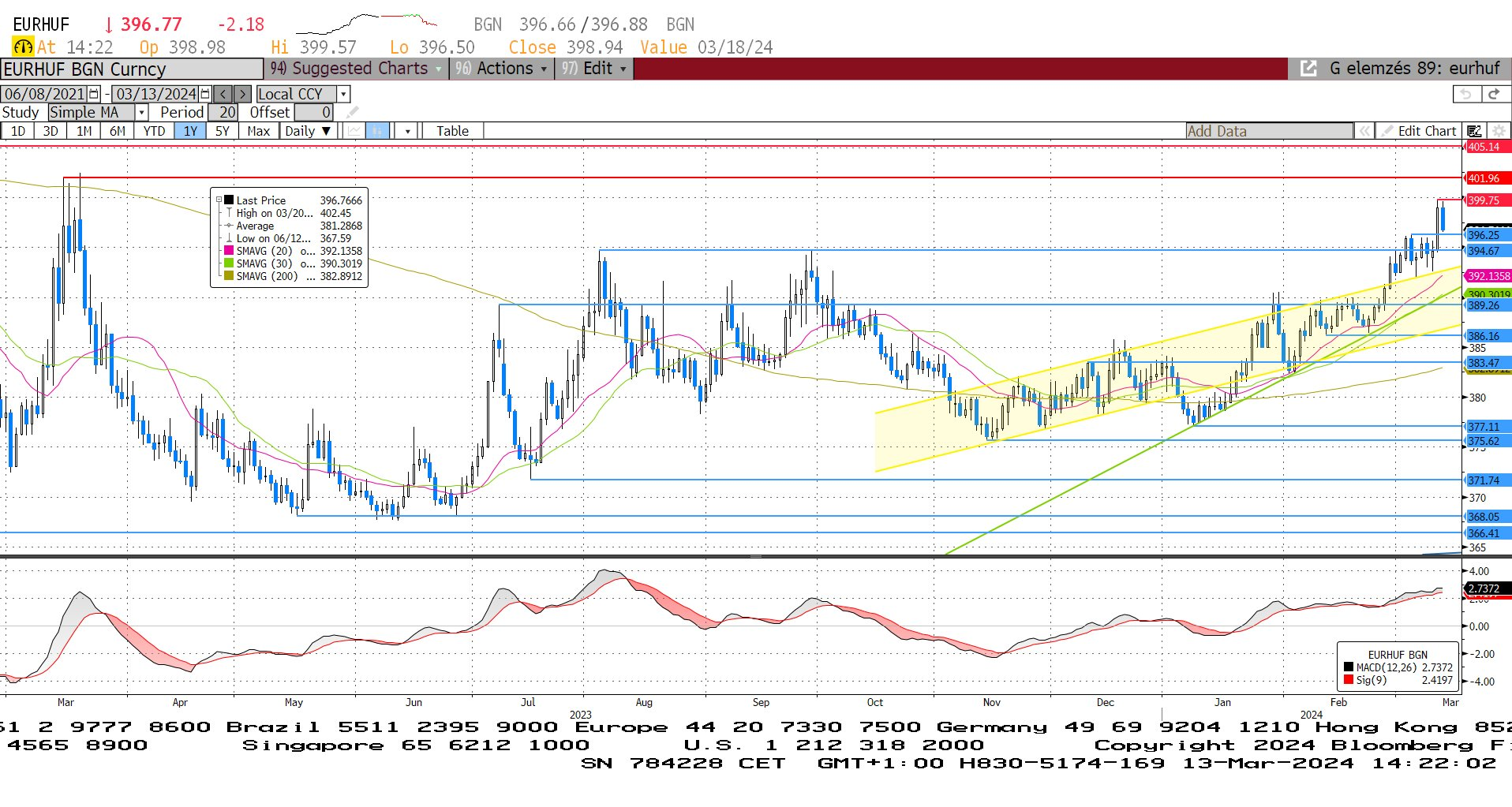The width and height of the screenshot is (1512, 807).
Task: Collapse the Add Data double-chevron
Action: [x=1364, y=131]
